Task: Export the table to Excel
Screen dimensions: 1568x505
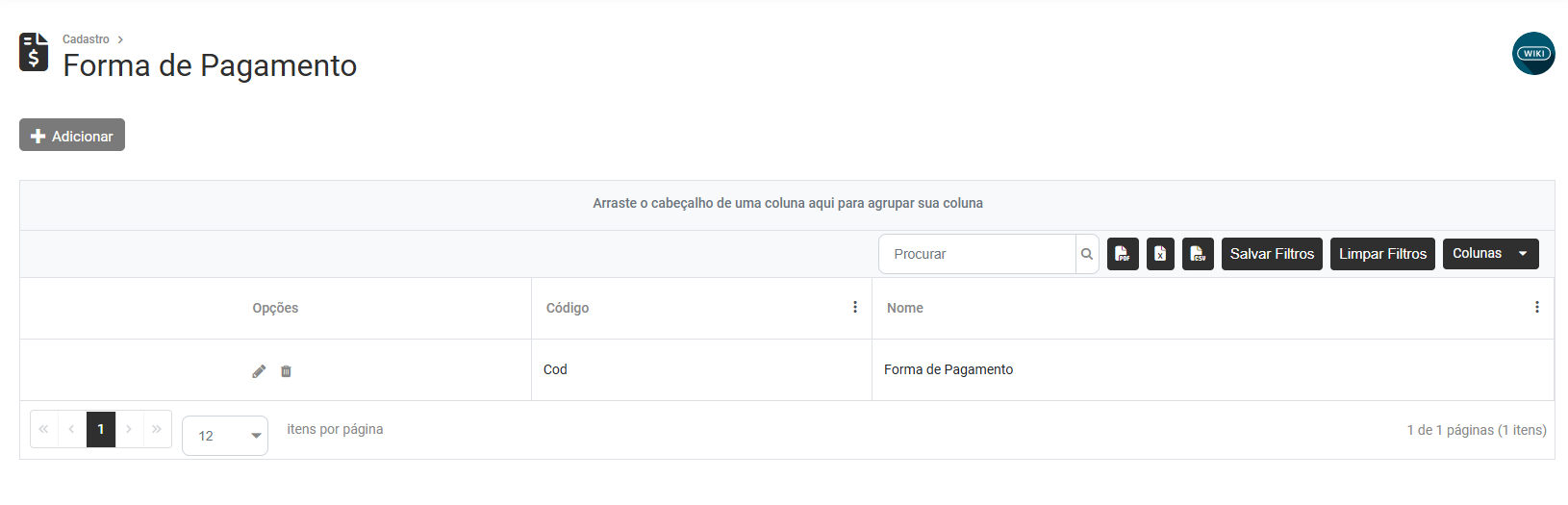Action: (x=1160, y=254)
